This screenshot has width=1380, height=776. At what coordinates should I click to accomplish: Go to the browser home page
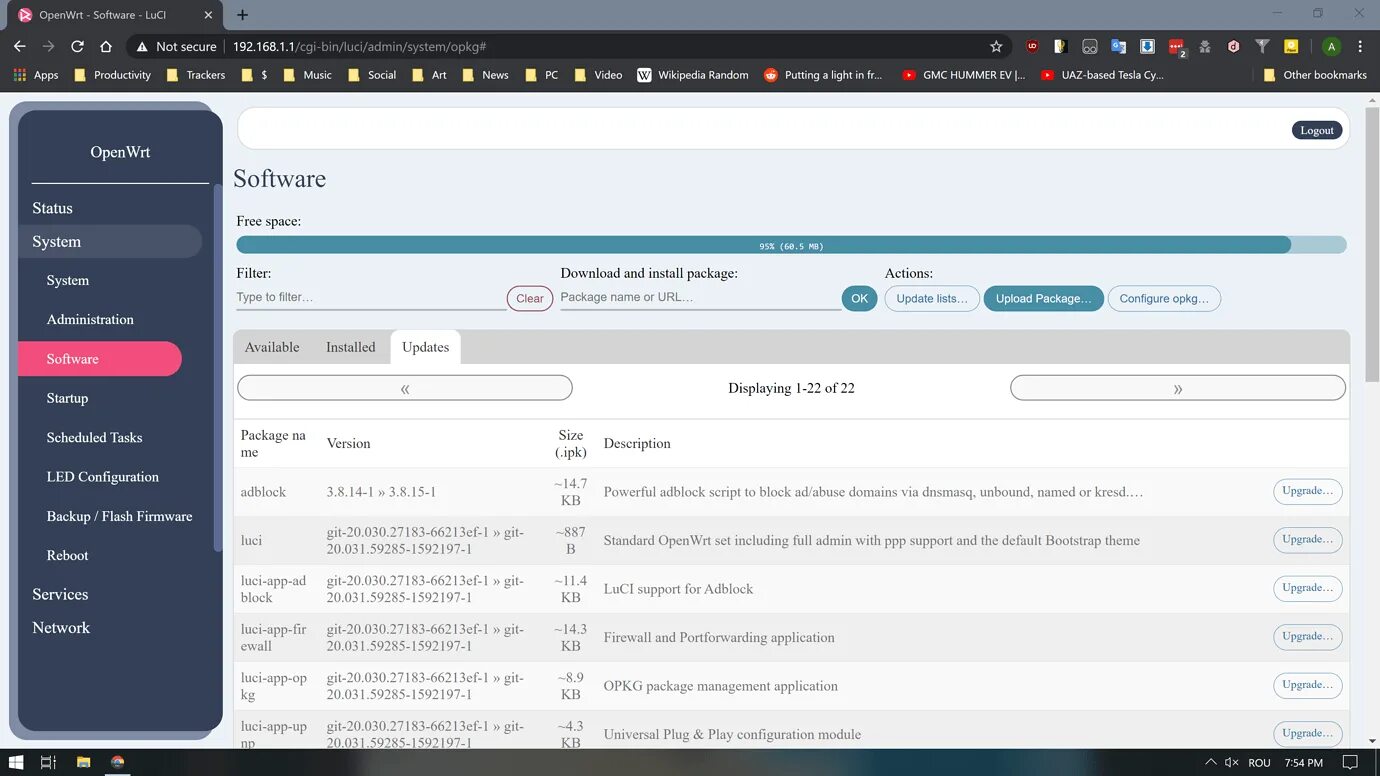(x=106, y=46)
